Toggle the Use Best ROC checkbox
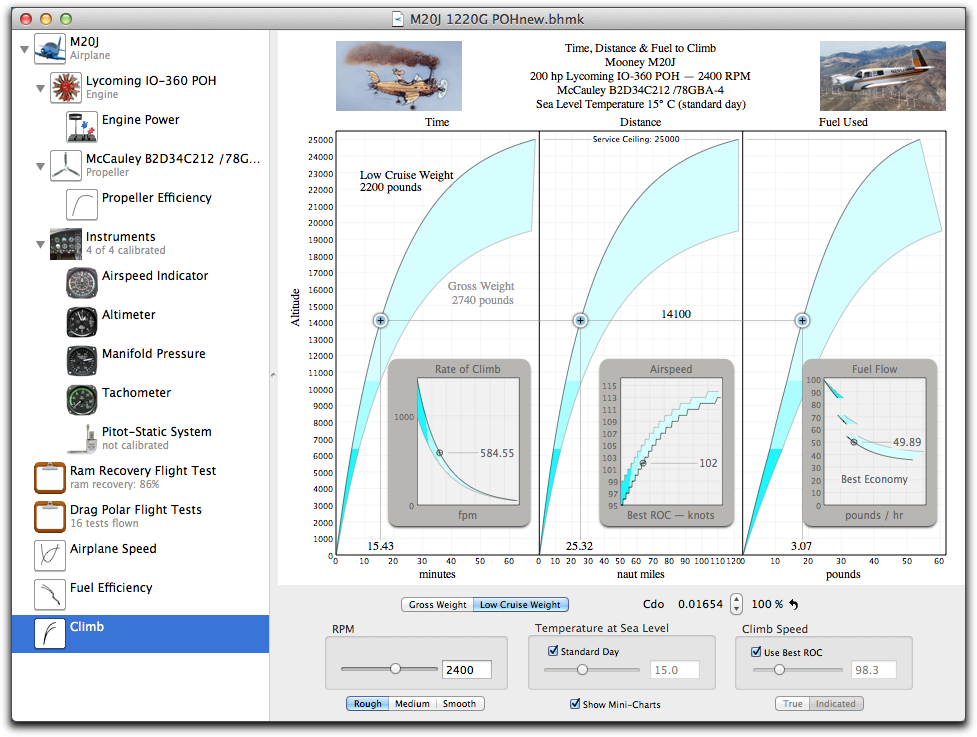The height and width of the screenshot is (737, 977). [x=756, y=652]
